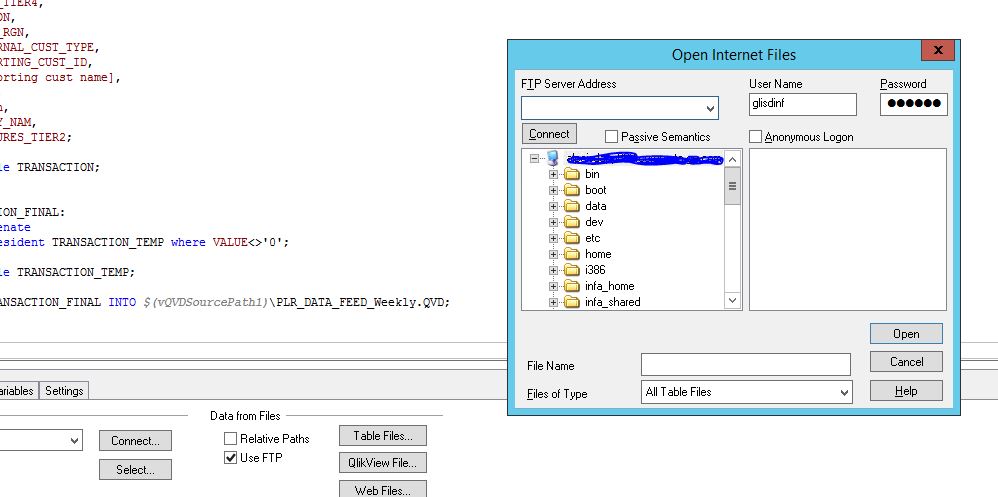Open the Files of Type dropdown
Image resolution: width=998 pixels, height=497 pixels.
[x=844, y=392]
